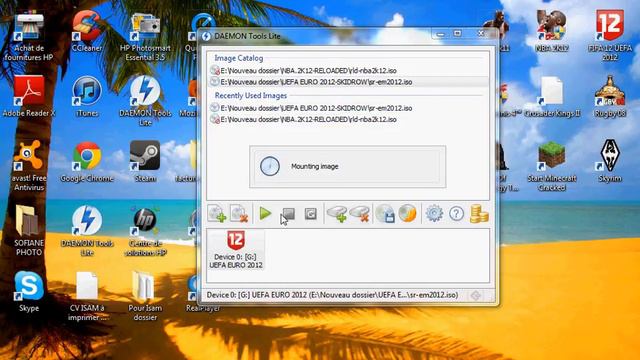Open the Steam desktop icon
Image resolution: width=640 pixels, height=360 pixels.
click(145, 162)
